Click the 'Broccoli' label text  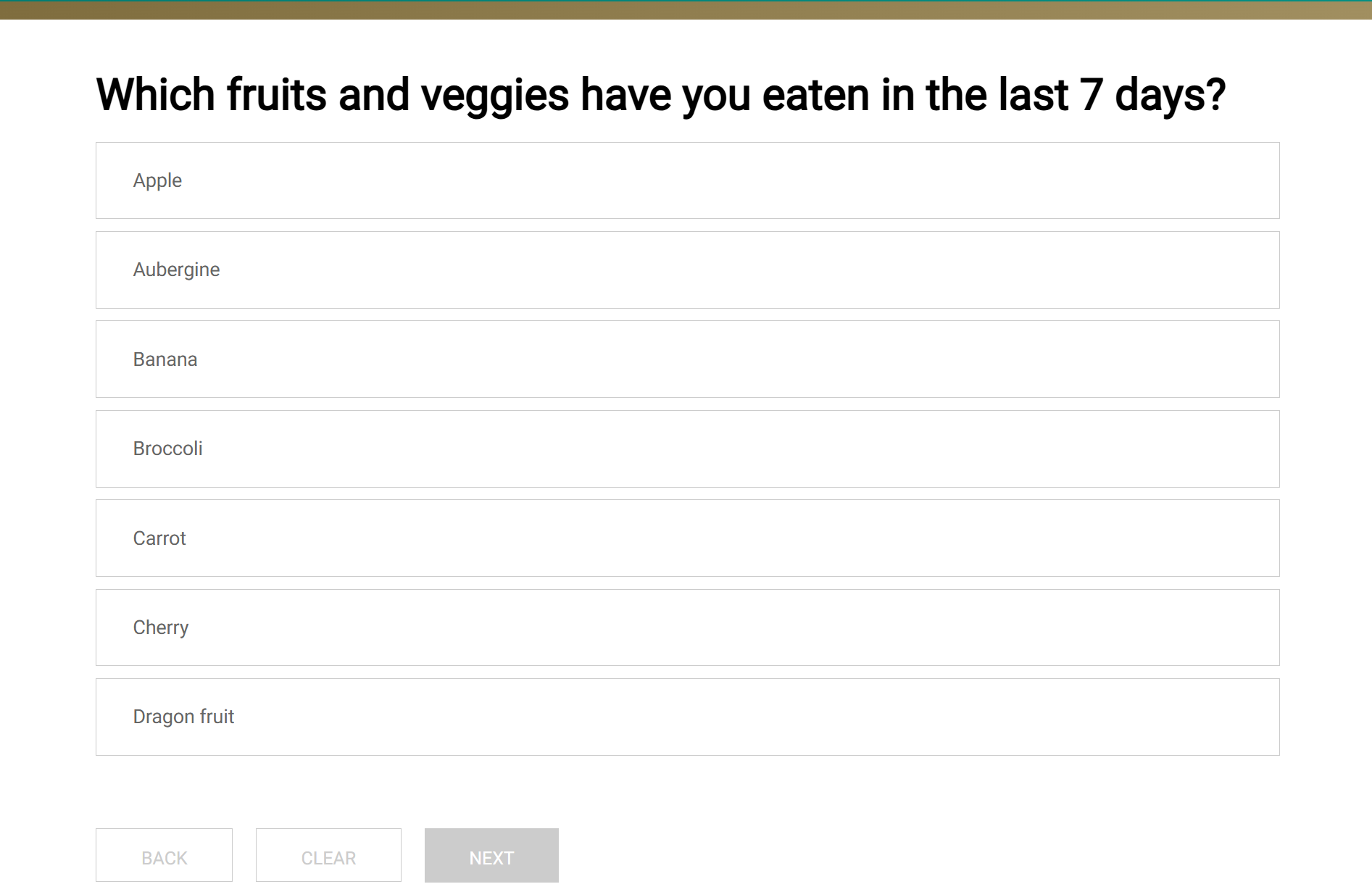tap(167, 449)
